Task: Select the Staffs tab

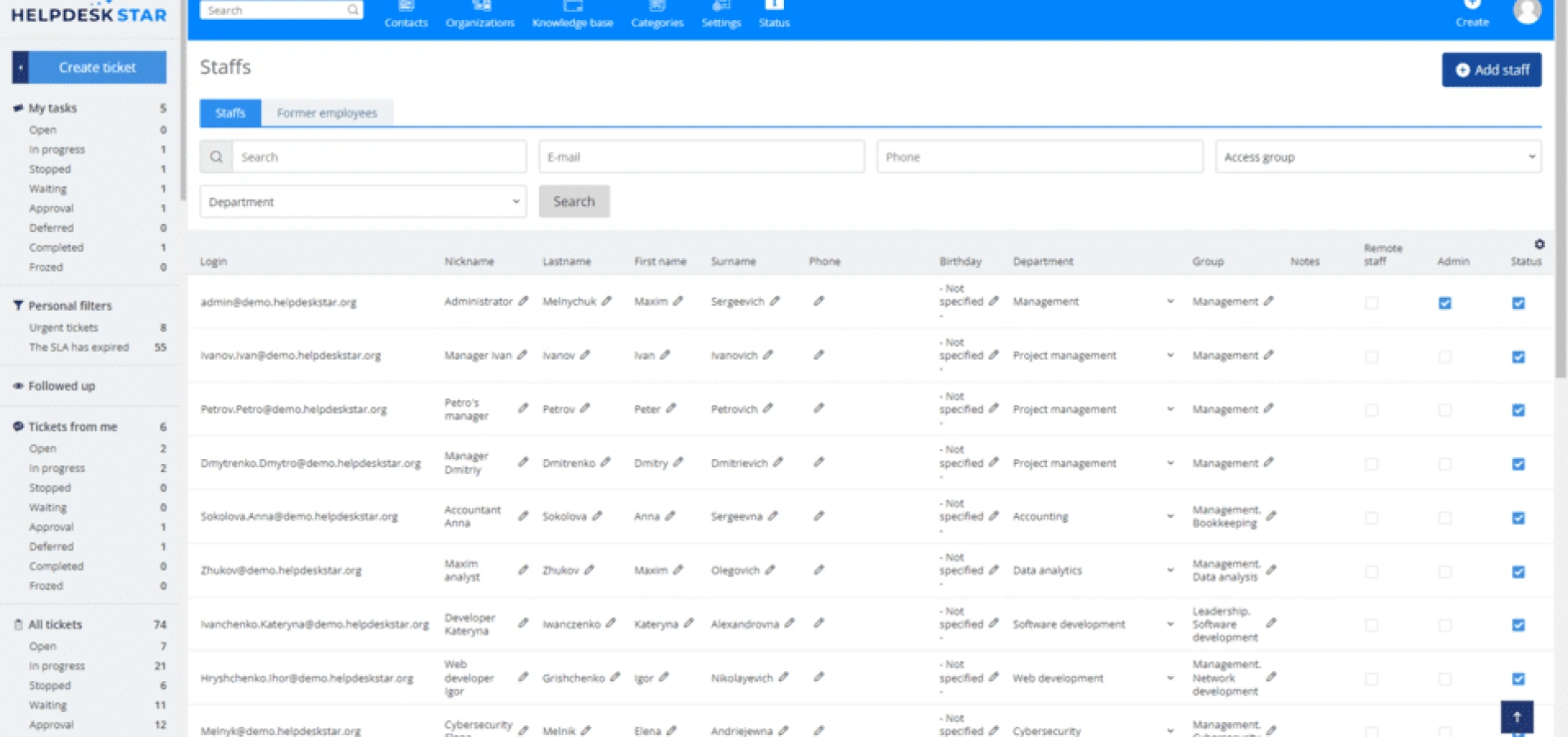Action: (x=230, y=113)
